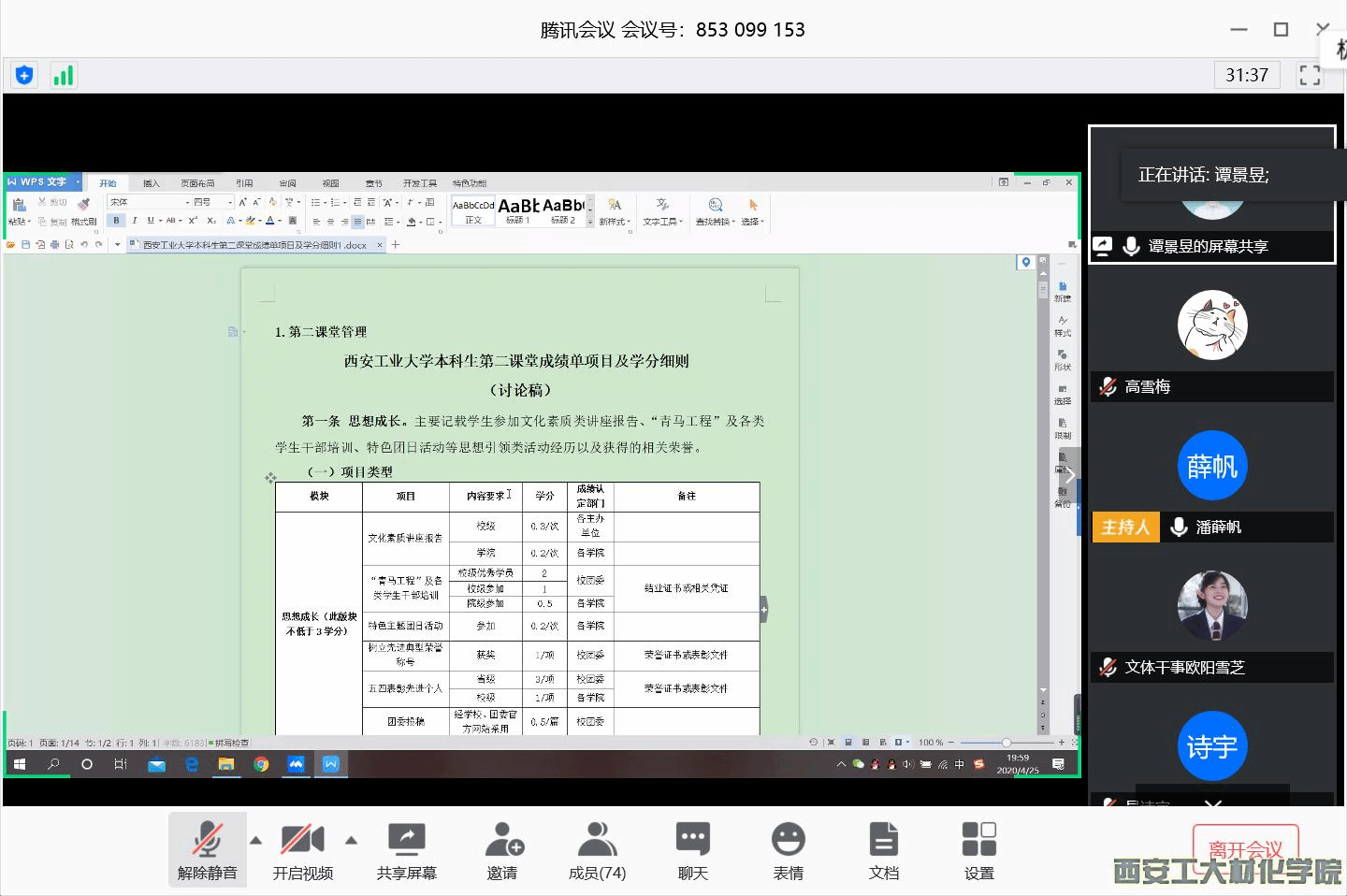This screenshot has width=1347, height=896.
Task: Click the WPS zoom slider handle
Action: 1006,743
